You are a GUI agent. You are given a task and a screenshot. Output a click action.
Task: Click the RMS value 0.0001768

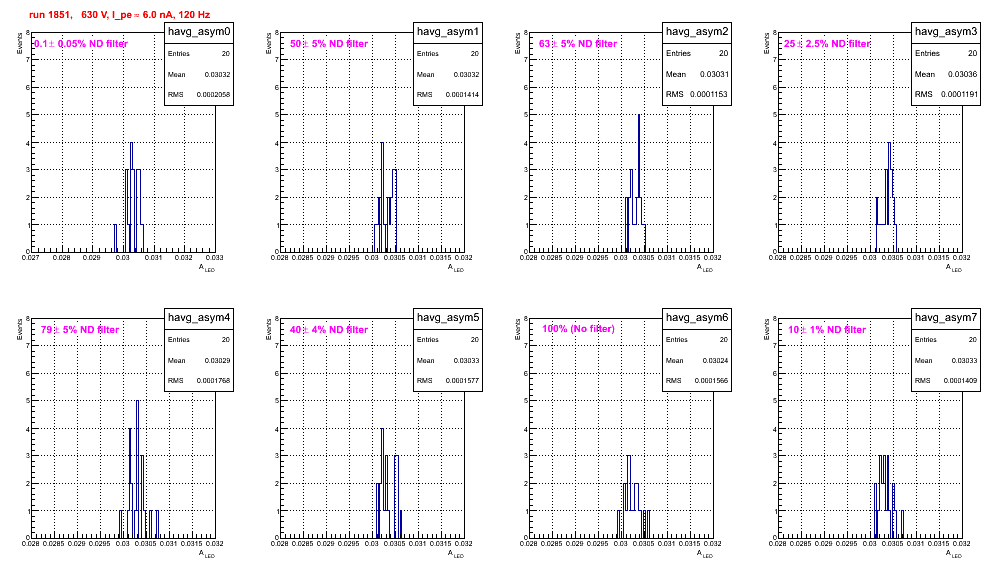pos(213,381)
